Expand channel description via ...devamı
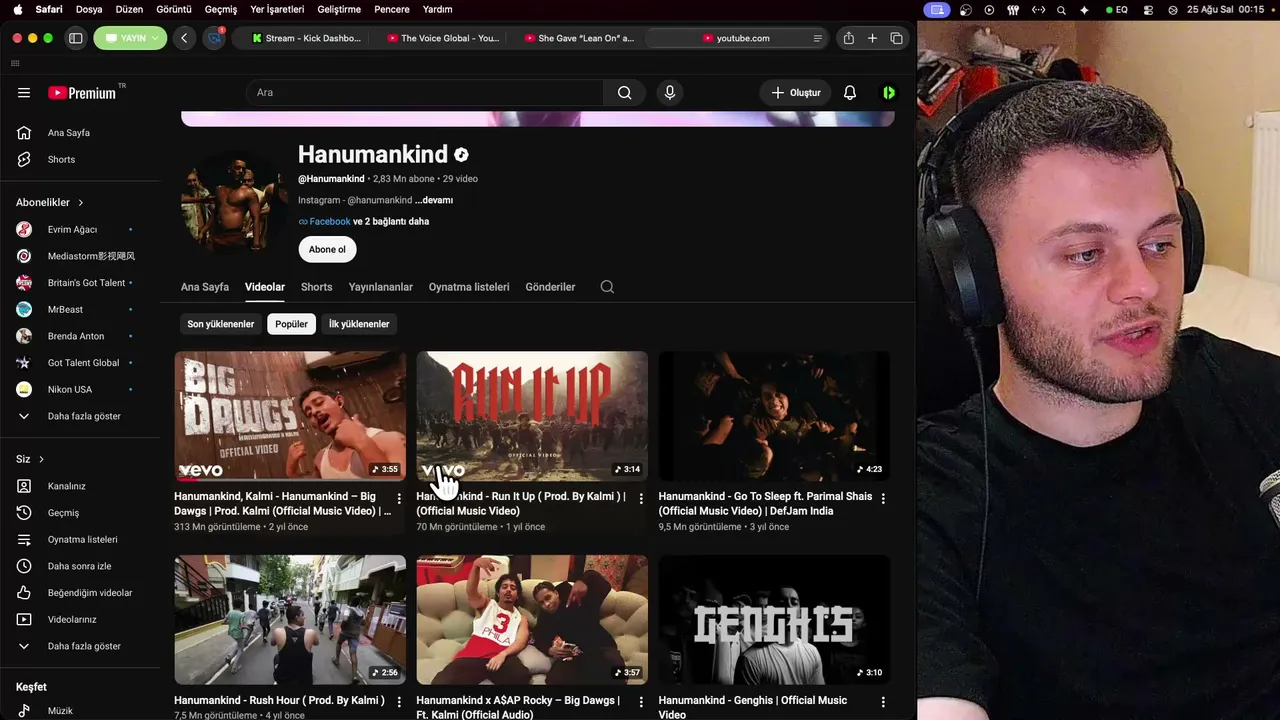This screenshot has height=720, width=1280. coord(434,200)
